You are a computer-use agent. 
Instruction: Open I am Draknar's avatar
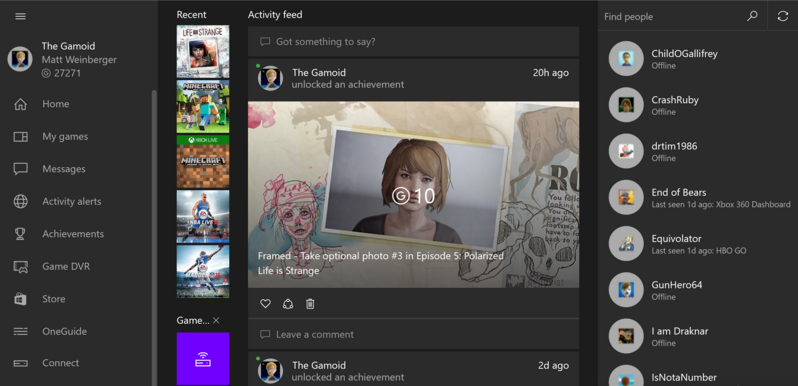626,336
